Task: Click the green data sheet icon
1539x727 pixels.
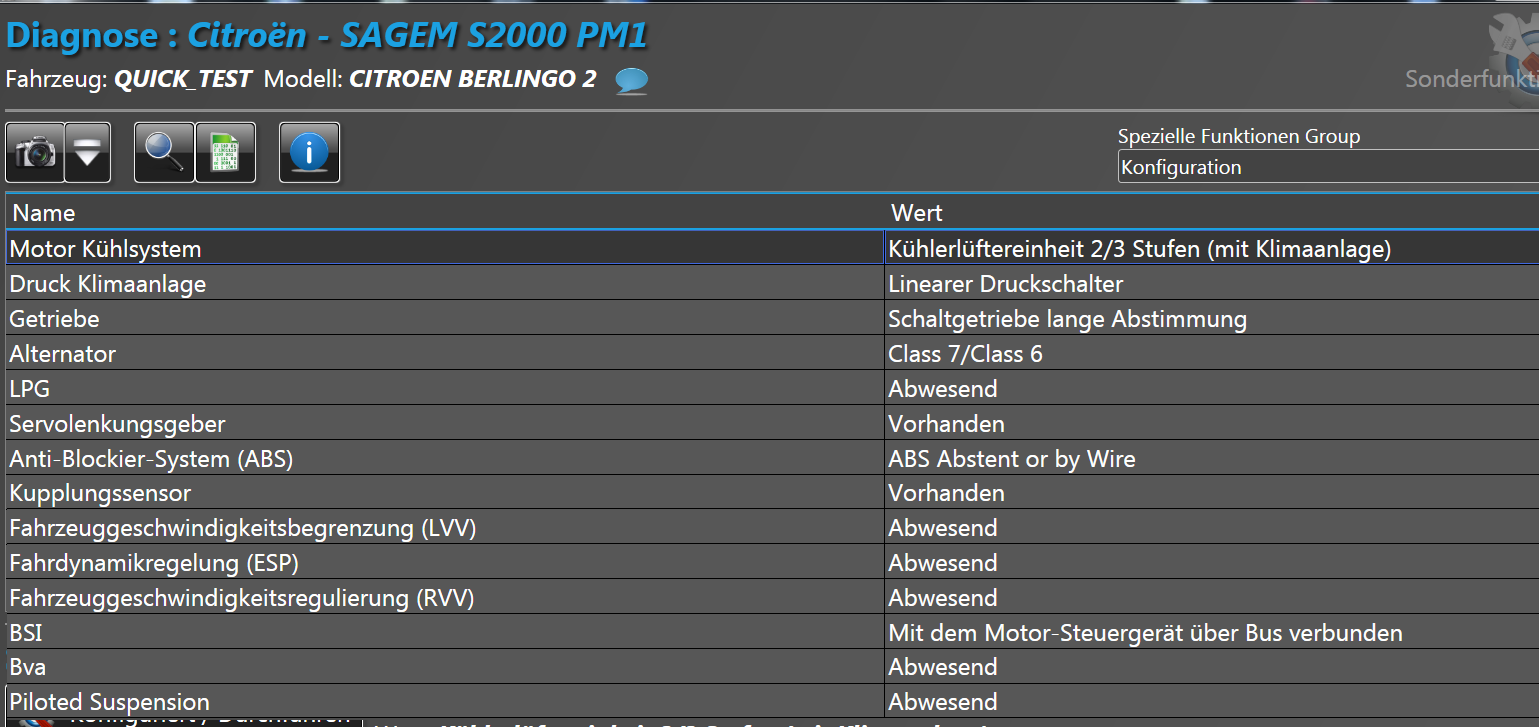Action: [x=226, y=153]
